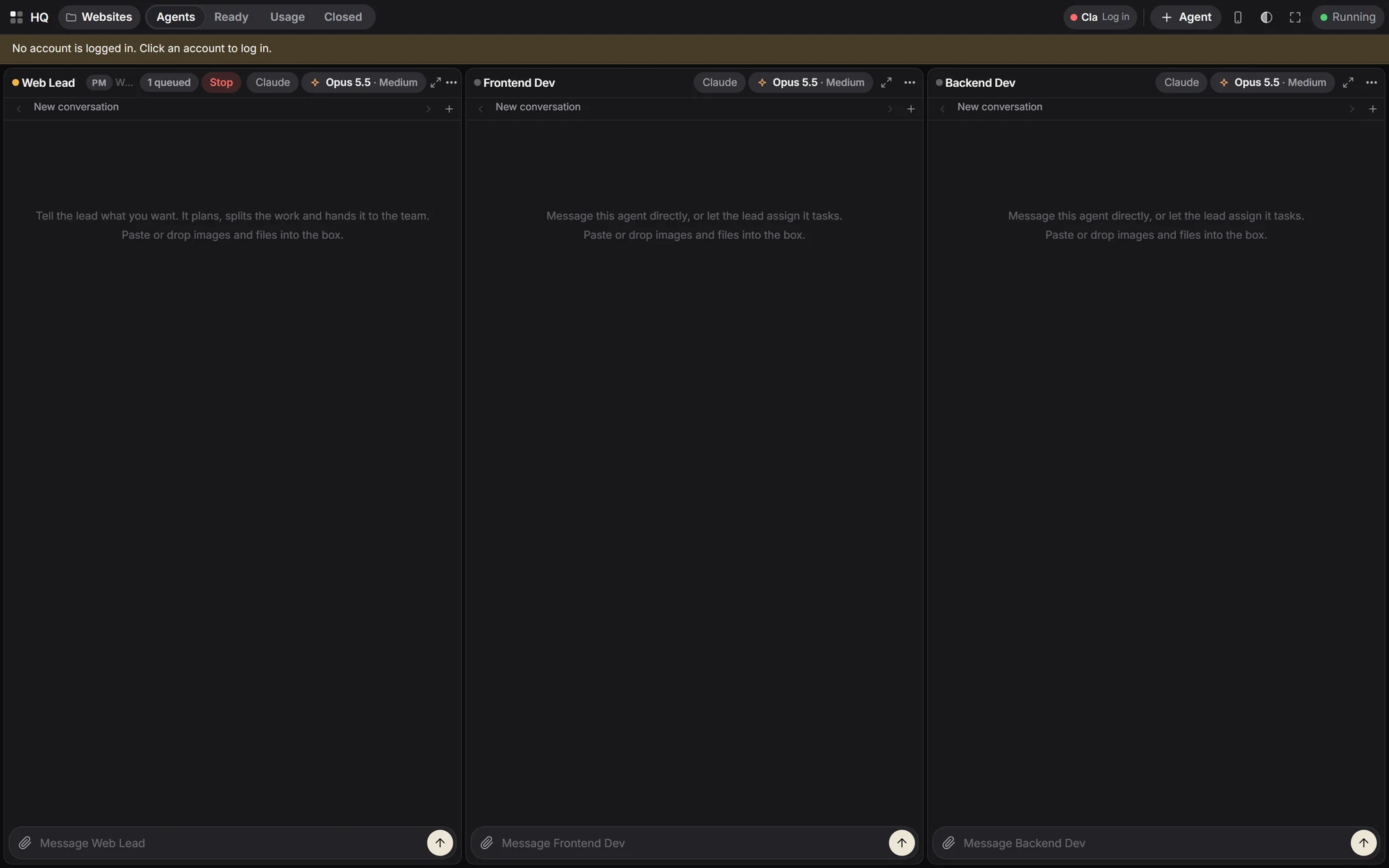The image size is (1389, 868).
Task: Show the 1 queued badge in Web Lead
Action: click(x=169, y=83)
